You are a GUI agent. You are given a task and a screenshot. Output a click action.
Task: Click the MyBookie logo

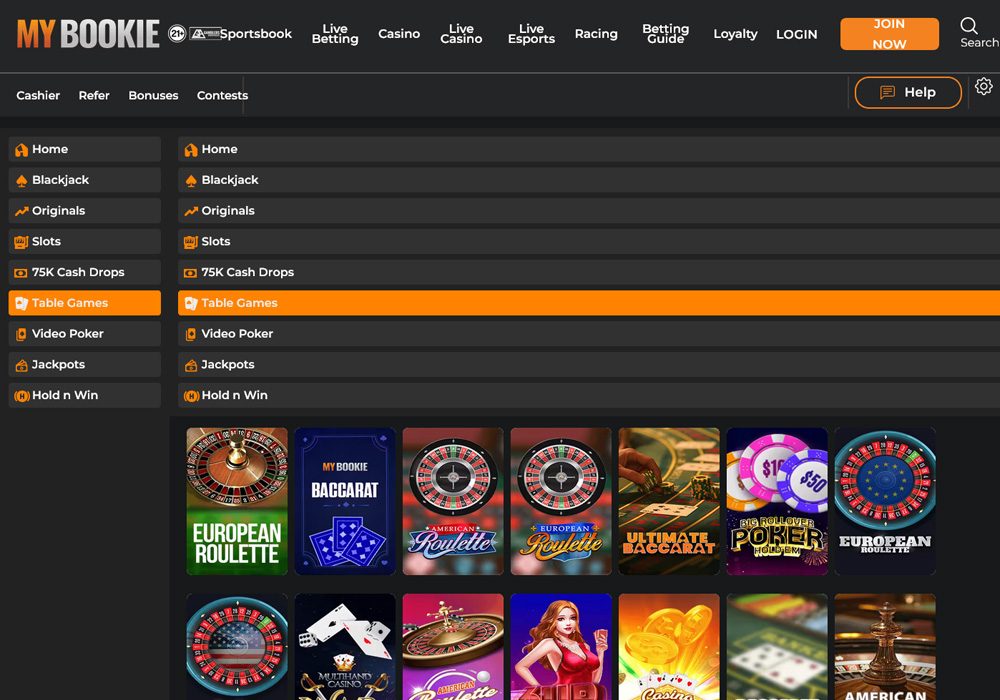[x=88, y=34]
